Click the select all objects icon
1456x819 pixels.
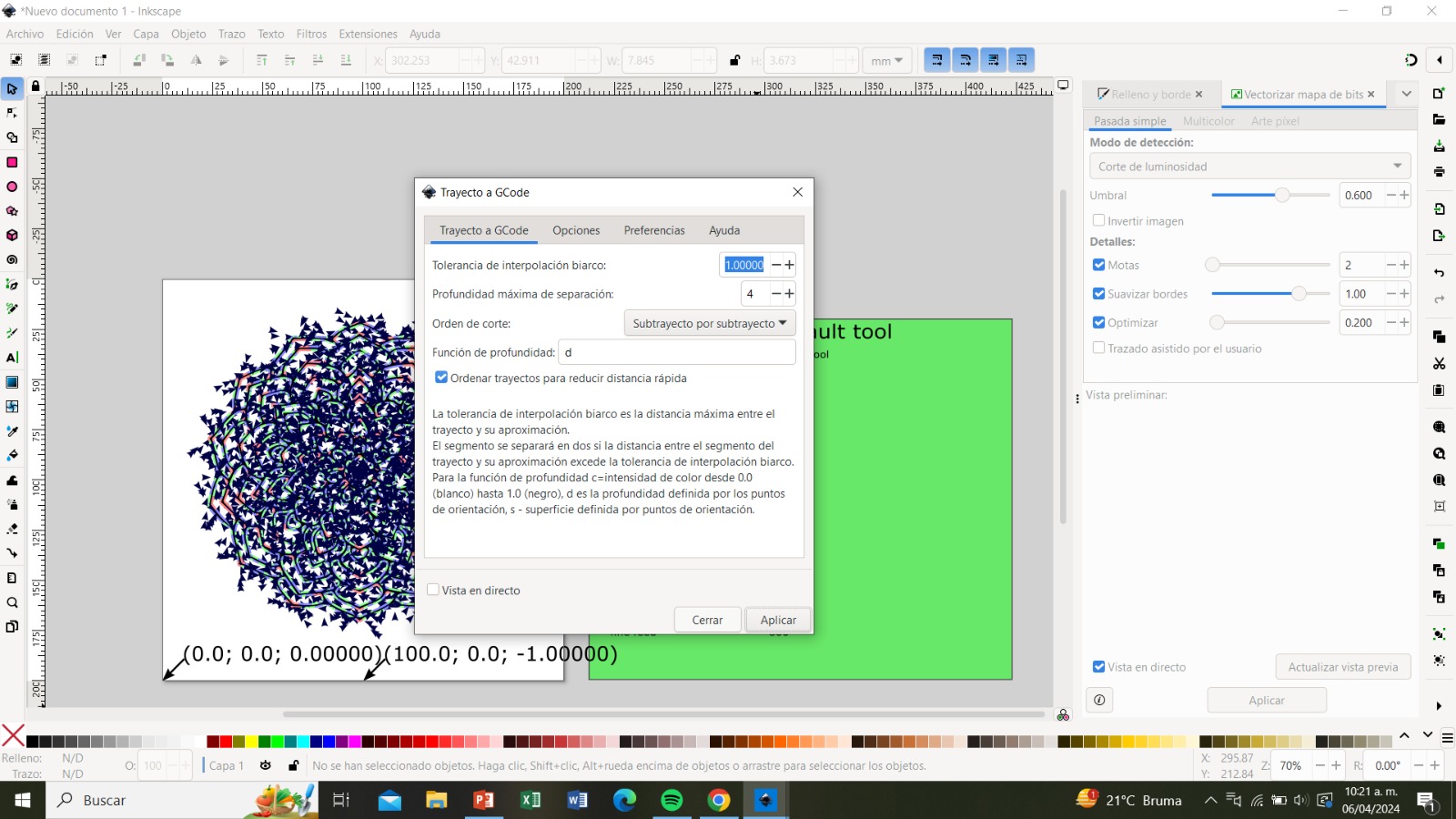tap(16, 60)
